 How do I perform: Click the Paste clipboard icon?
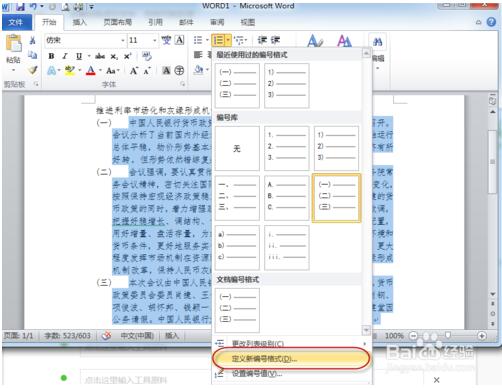[13, 43]
